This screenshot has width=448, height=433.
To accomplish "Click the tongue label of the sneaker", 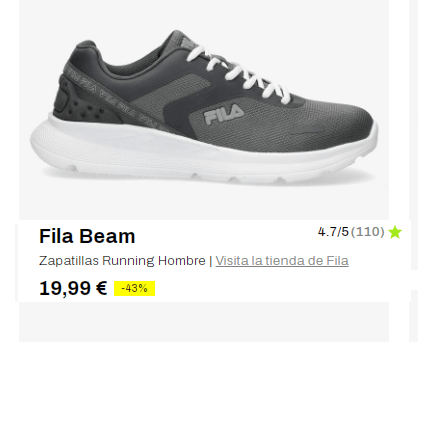I will (x=188, y=43).
